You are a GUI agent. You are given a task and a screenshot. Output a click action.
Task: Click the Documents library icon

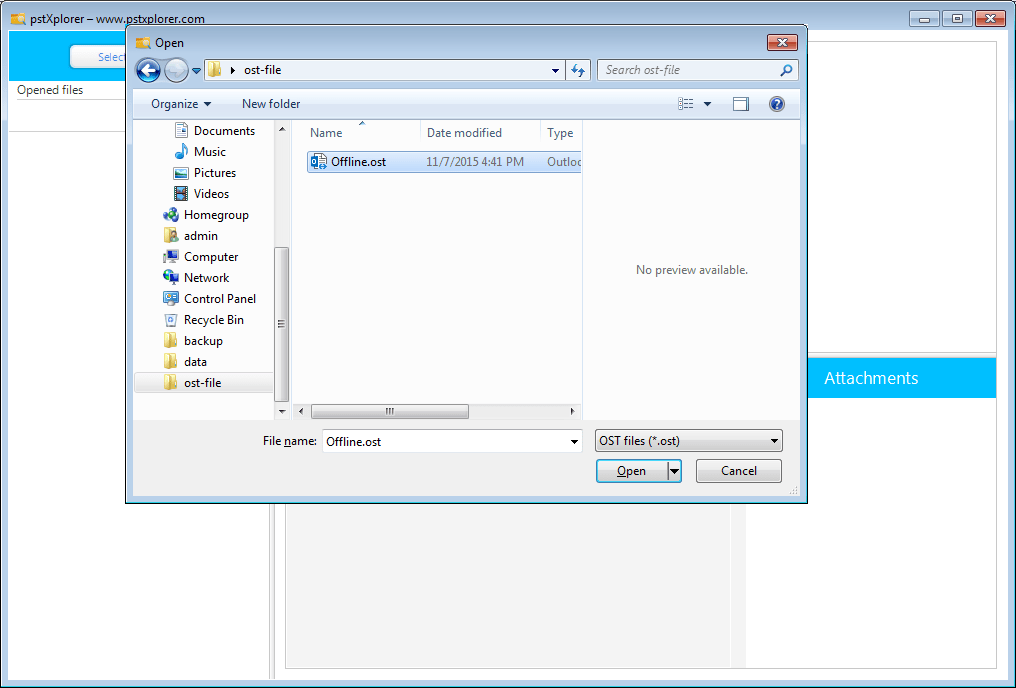coord(181,131)
